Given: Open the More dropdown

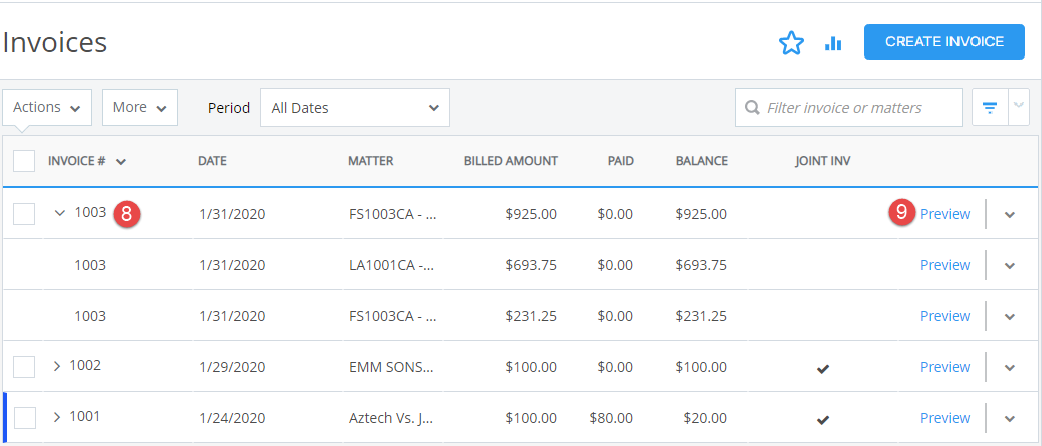Looking at the screenshot, I should 140,107.
